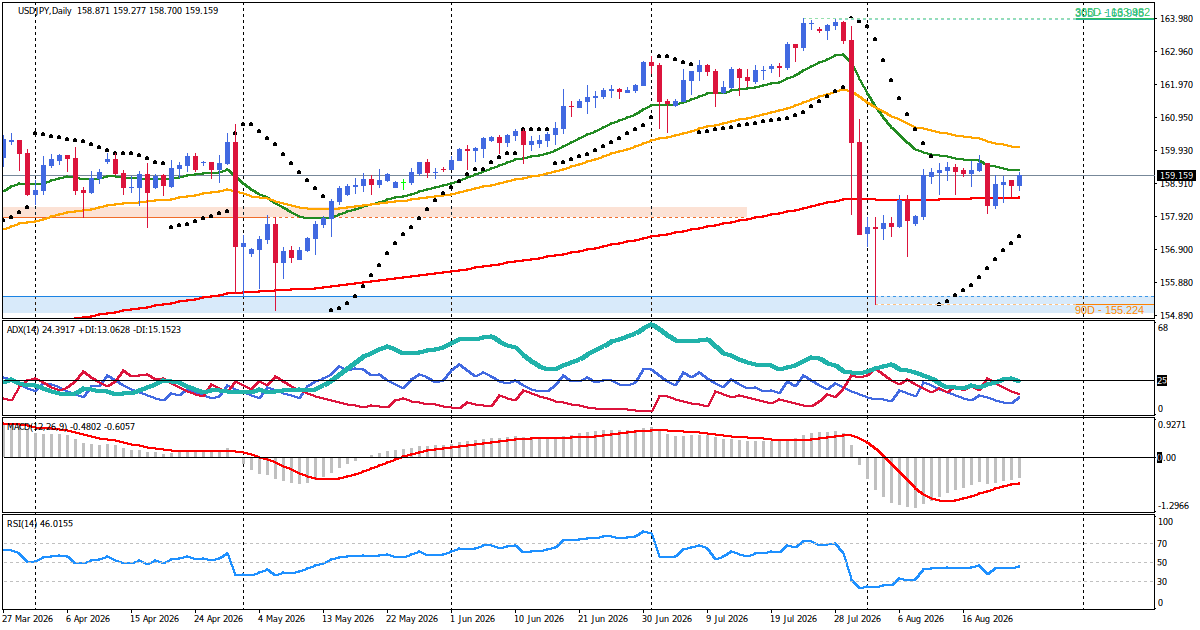Click the 22 May 2026 date label
1200x630 pixels.
click(410, 619)
